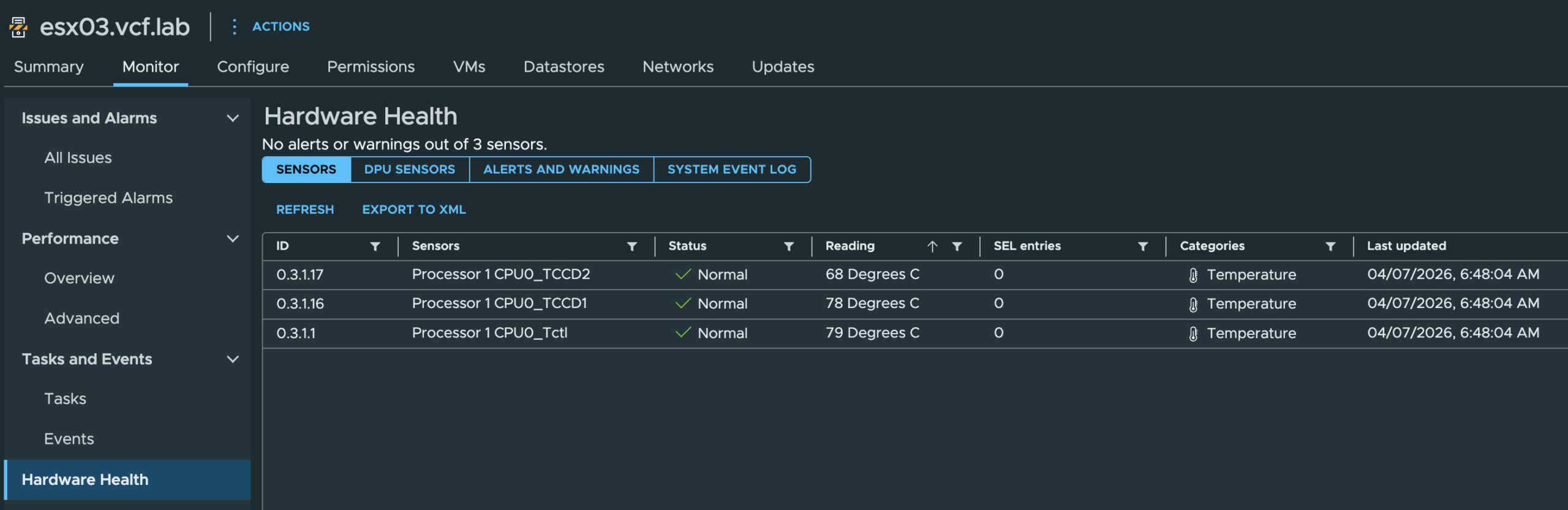Select sensor ID 0.3.1.1

296,334
